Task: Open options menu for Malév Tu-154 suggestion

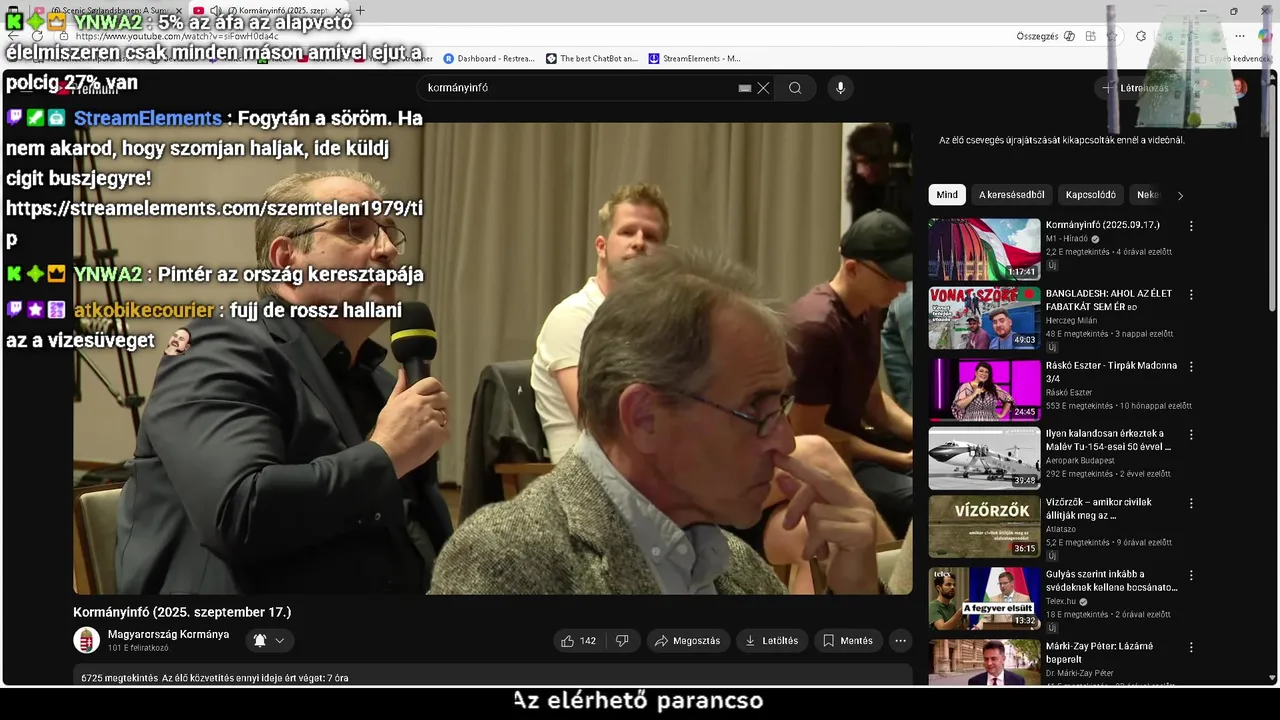Action: 1190,435
